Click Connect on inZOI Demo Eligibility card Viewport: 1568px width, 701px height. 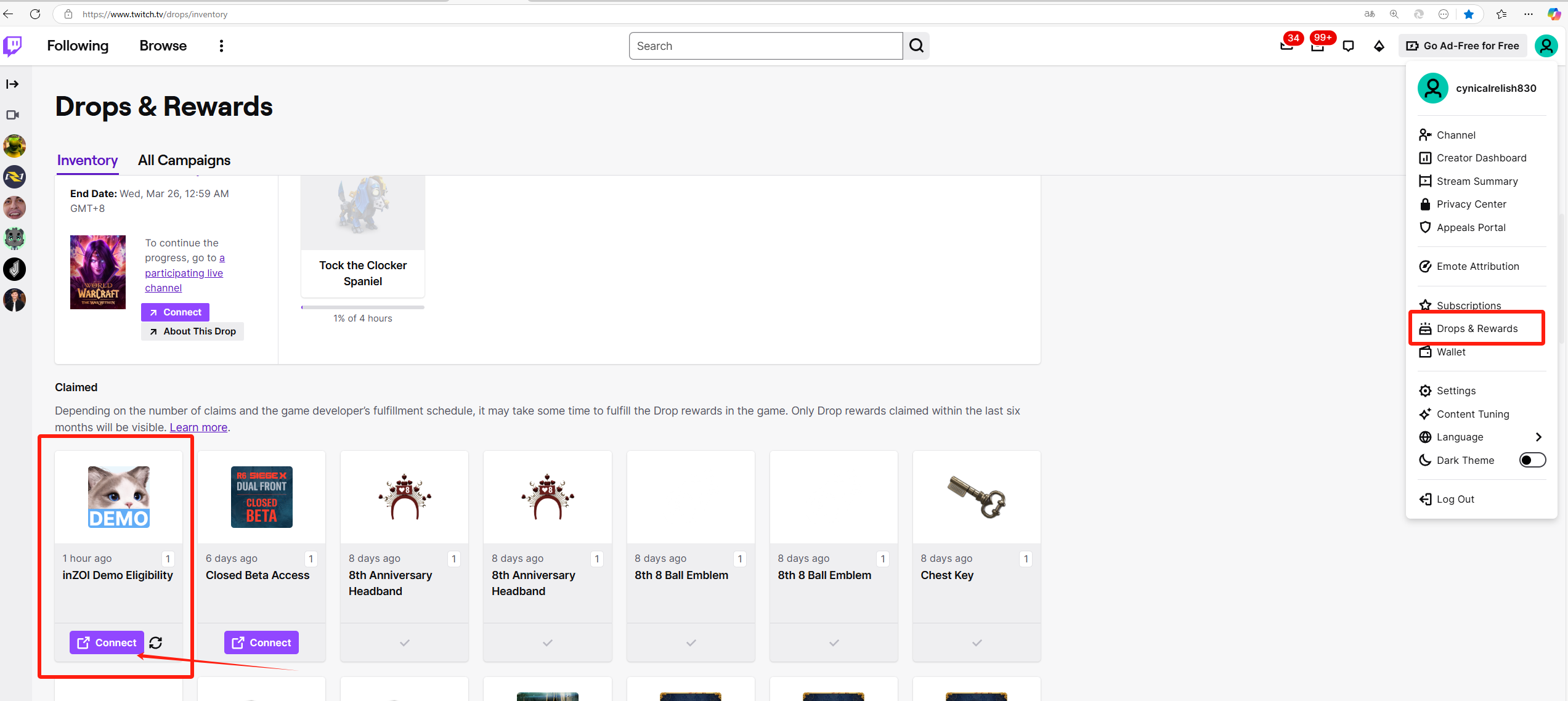click(x=107, y=642)
